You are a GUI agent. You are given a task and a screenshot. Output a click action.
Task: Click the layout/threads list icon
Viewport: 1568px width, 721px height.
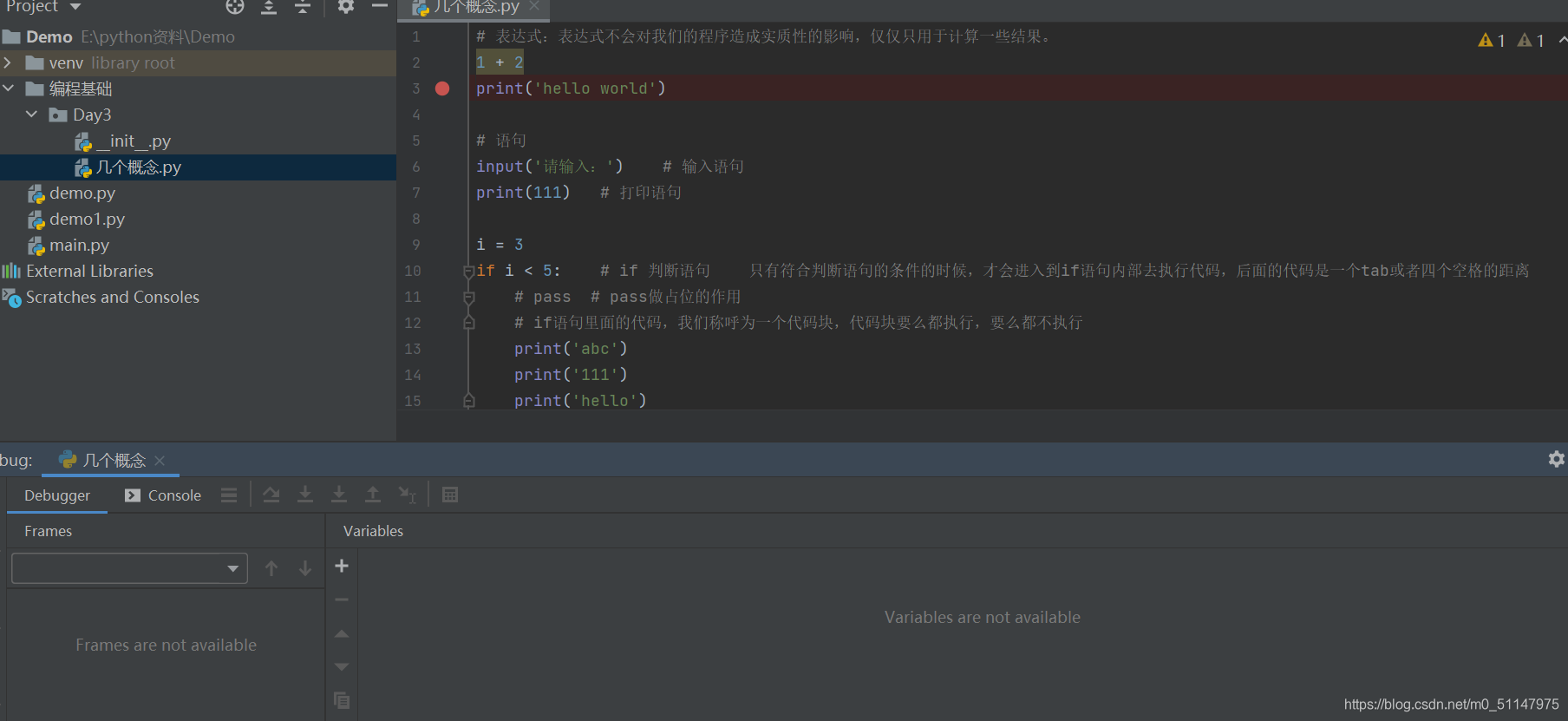pos(229,495)
